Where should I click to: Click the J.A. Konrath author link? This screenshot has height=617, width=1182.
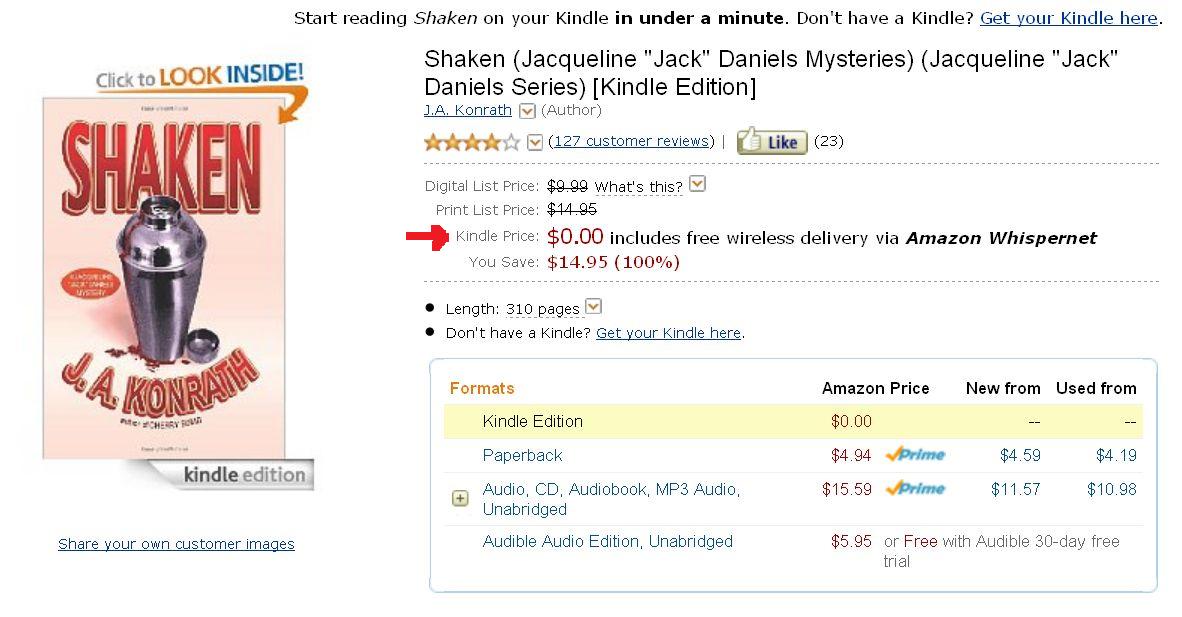click(467, 110)
